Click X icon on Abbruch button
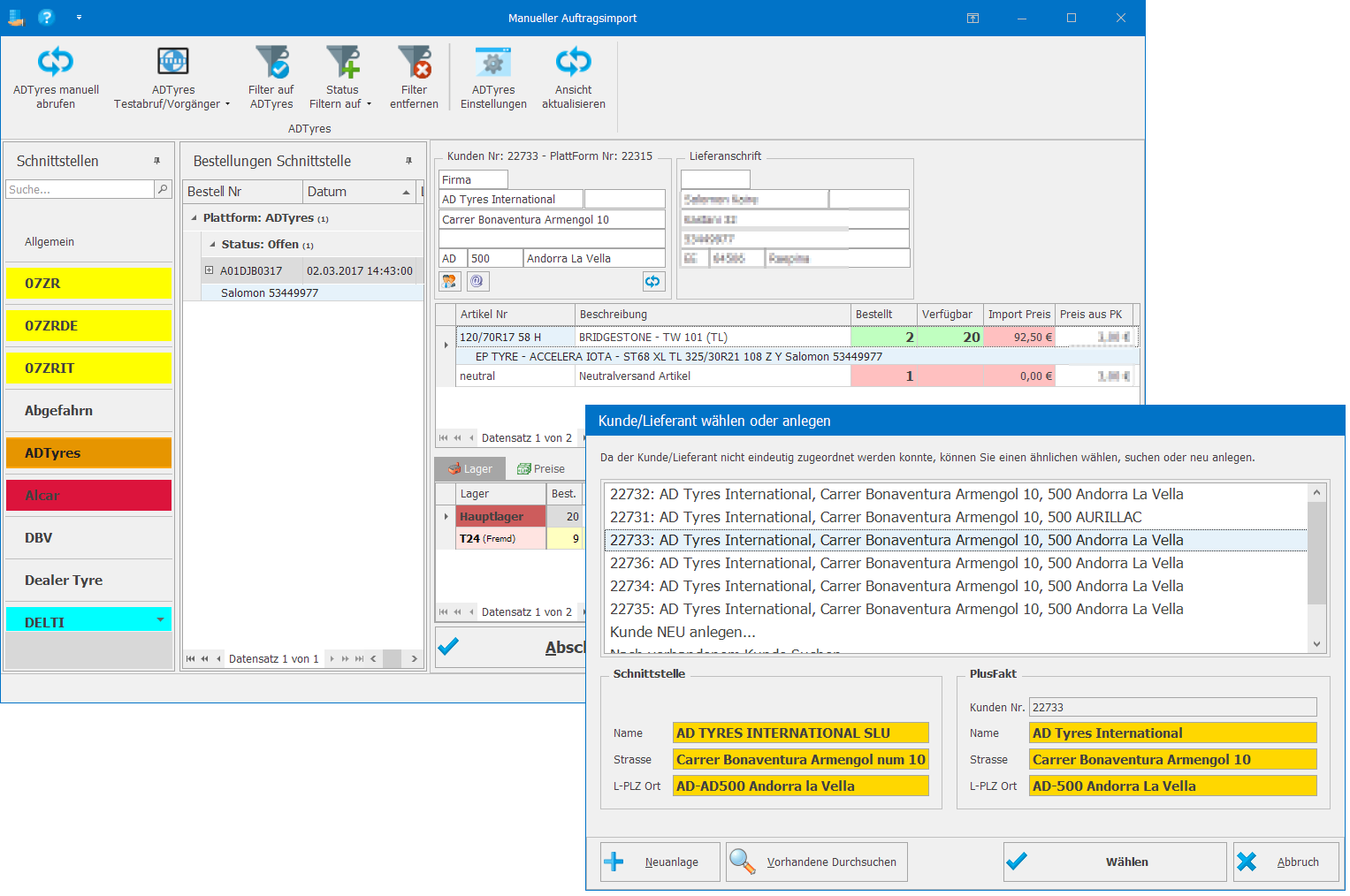The image size is (1350, 896). (x=1247, y=862)
